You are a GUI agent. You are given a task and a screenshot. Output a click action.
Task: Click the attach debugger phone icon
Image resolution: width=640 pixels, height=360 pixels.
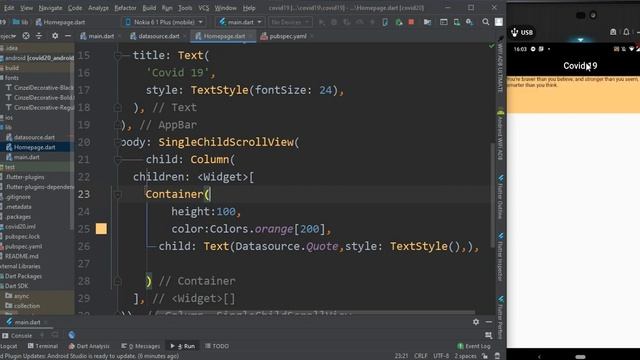(385, 22)
